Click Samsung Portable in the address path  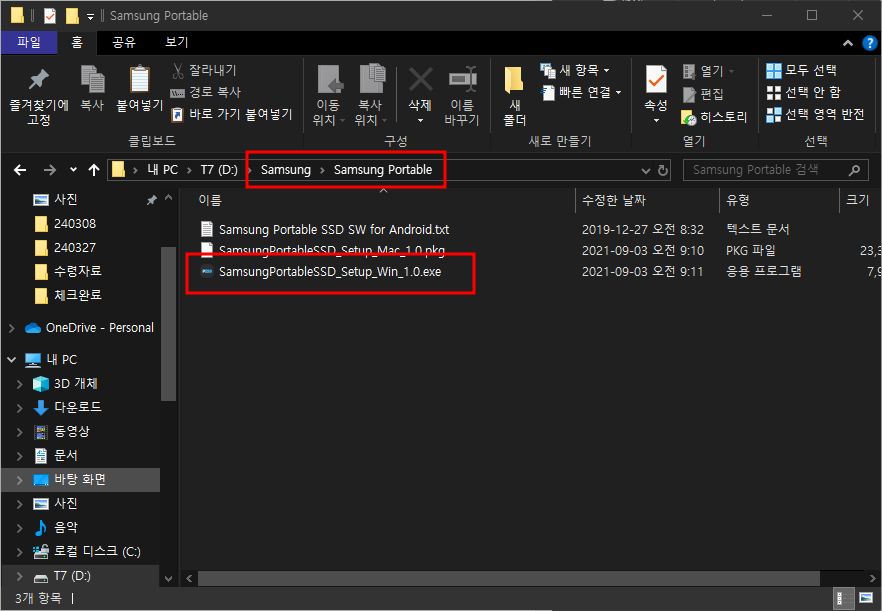pos(383,170)
